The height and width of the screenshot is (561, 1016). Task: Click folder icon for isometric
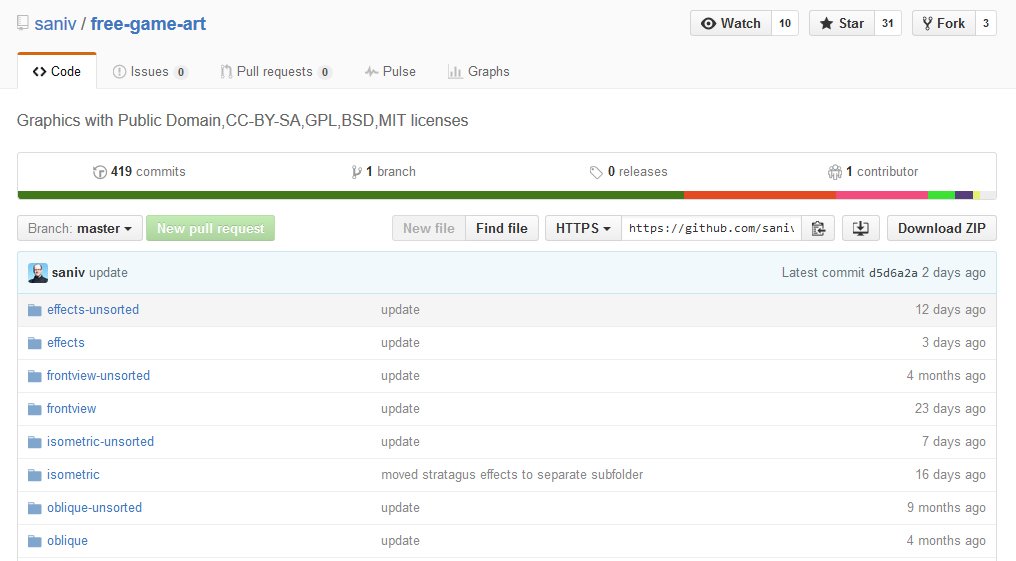point(35,475)
